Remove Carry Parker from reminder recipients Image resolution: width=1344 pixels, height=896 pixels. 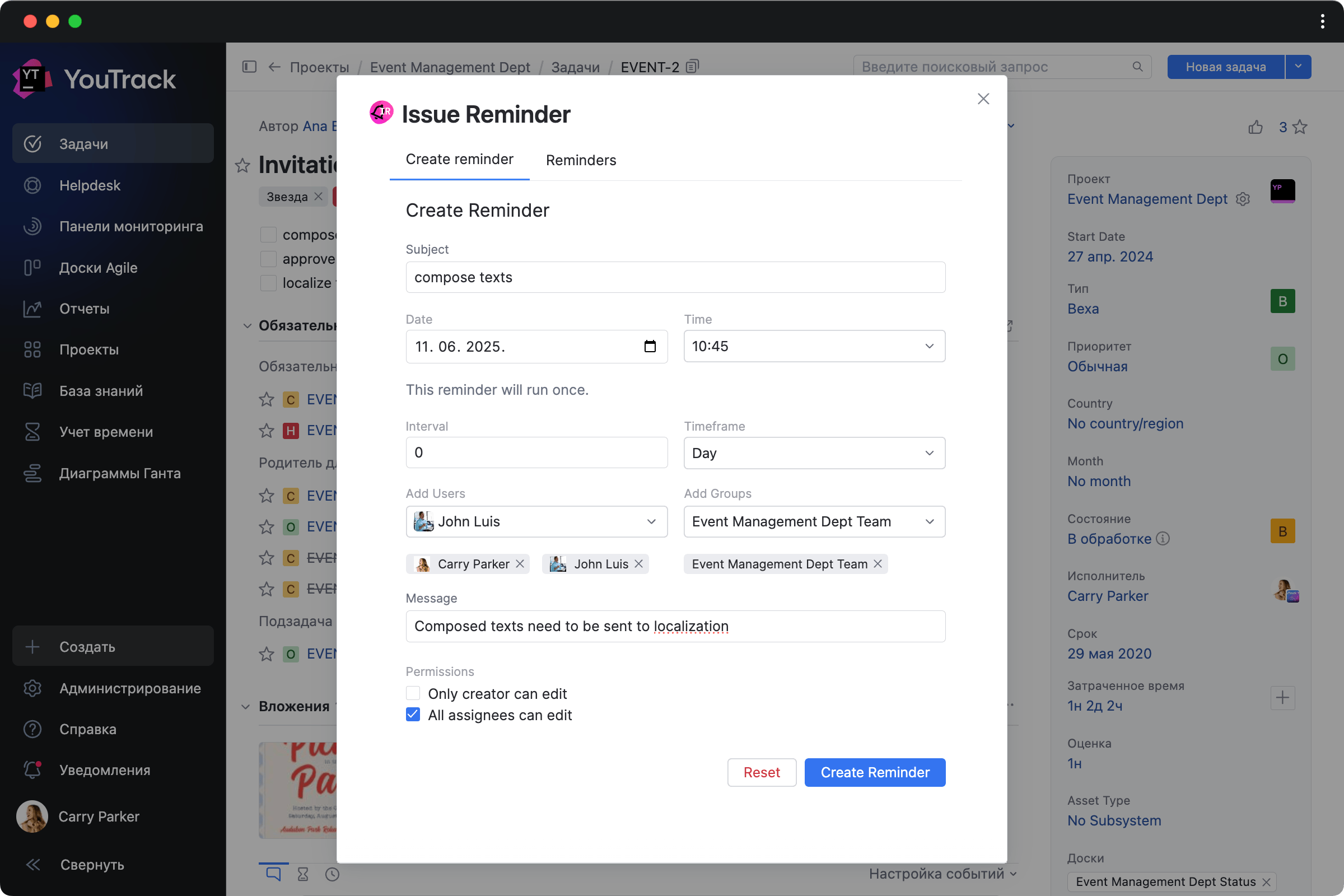pos(520,564)
